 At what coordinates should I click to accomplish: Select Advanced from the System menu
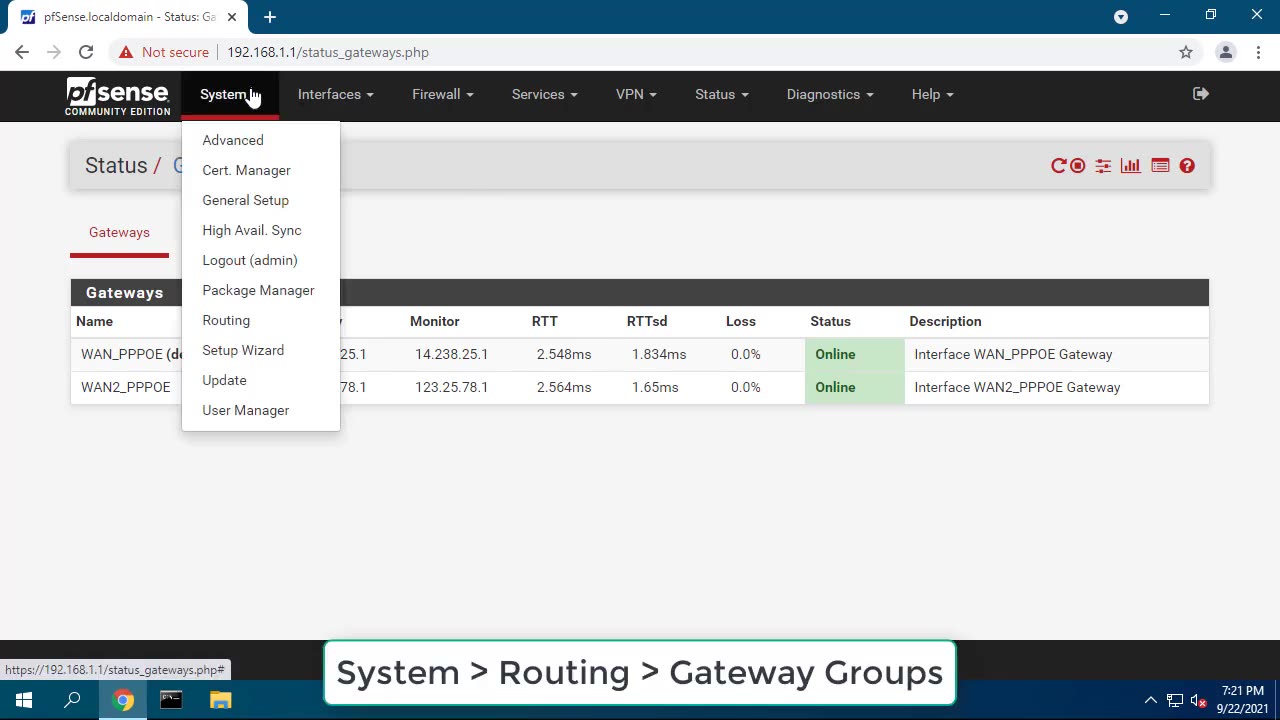pyautogui.click(x=233, y=140)
